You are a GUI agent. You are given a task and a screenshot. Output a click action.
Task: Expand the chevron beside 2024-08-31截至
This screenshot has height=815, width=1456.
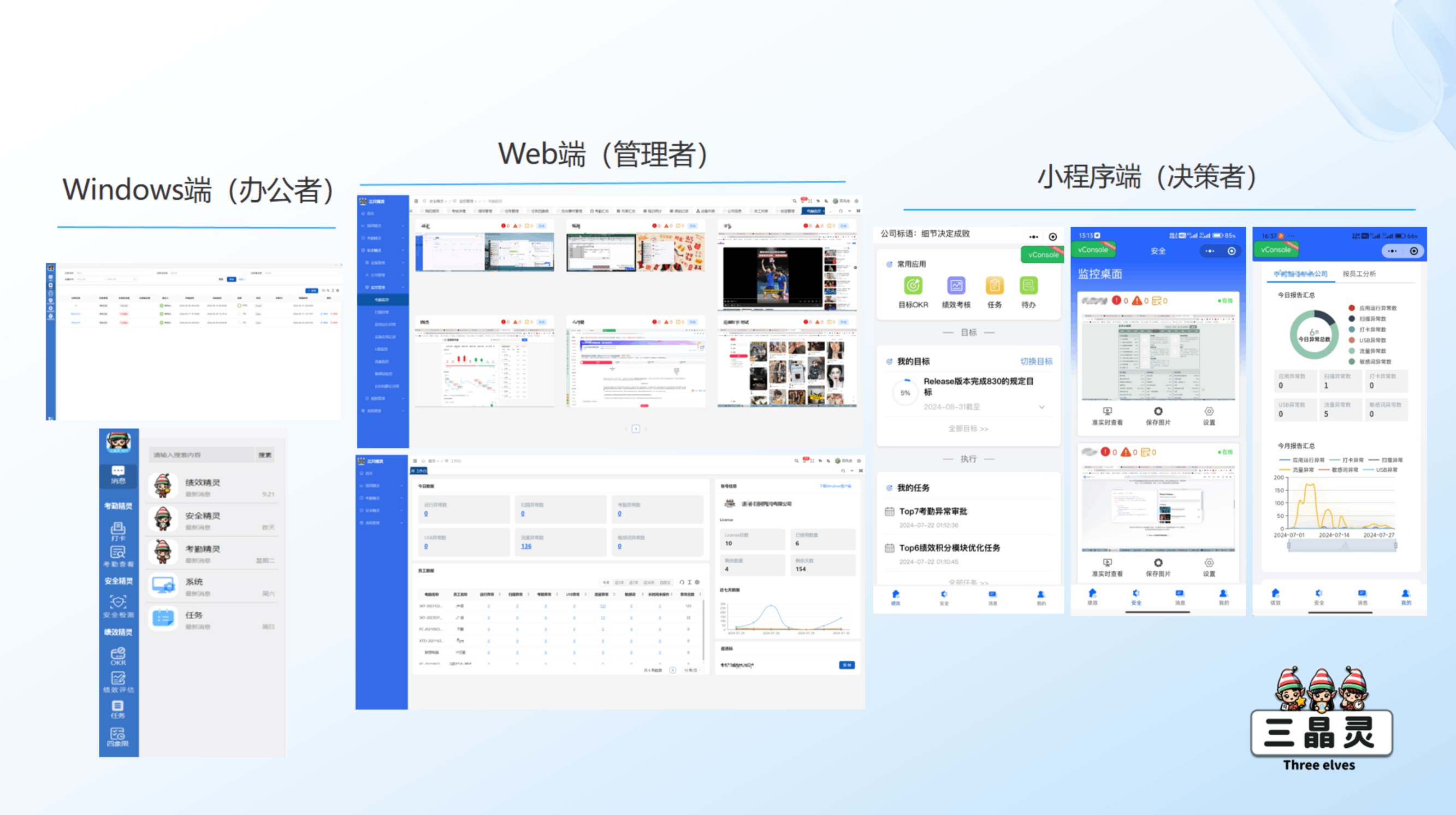(x=1041, y=407)
